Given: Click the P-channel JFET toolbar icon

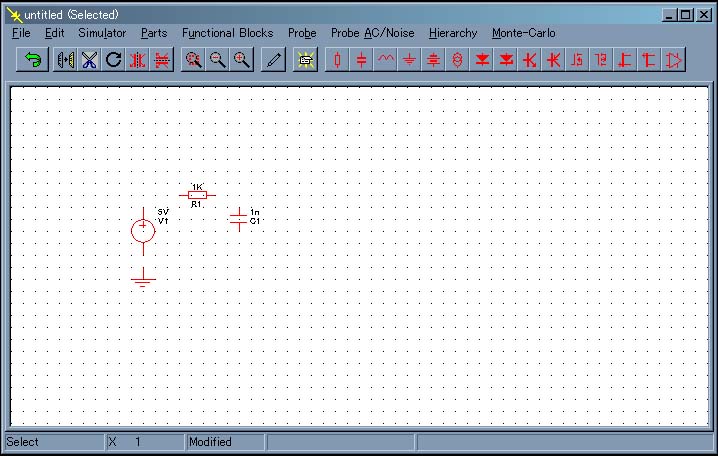Looking at the screenshot, I should [x=649, y=60].
